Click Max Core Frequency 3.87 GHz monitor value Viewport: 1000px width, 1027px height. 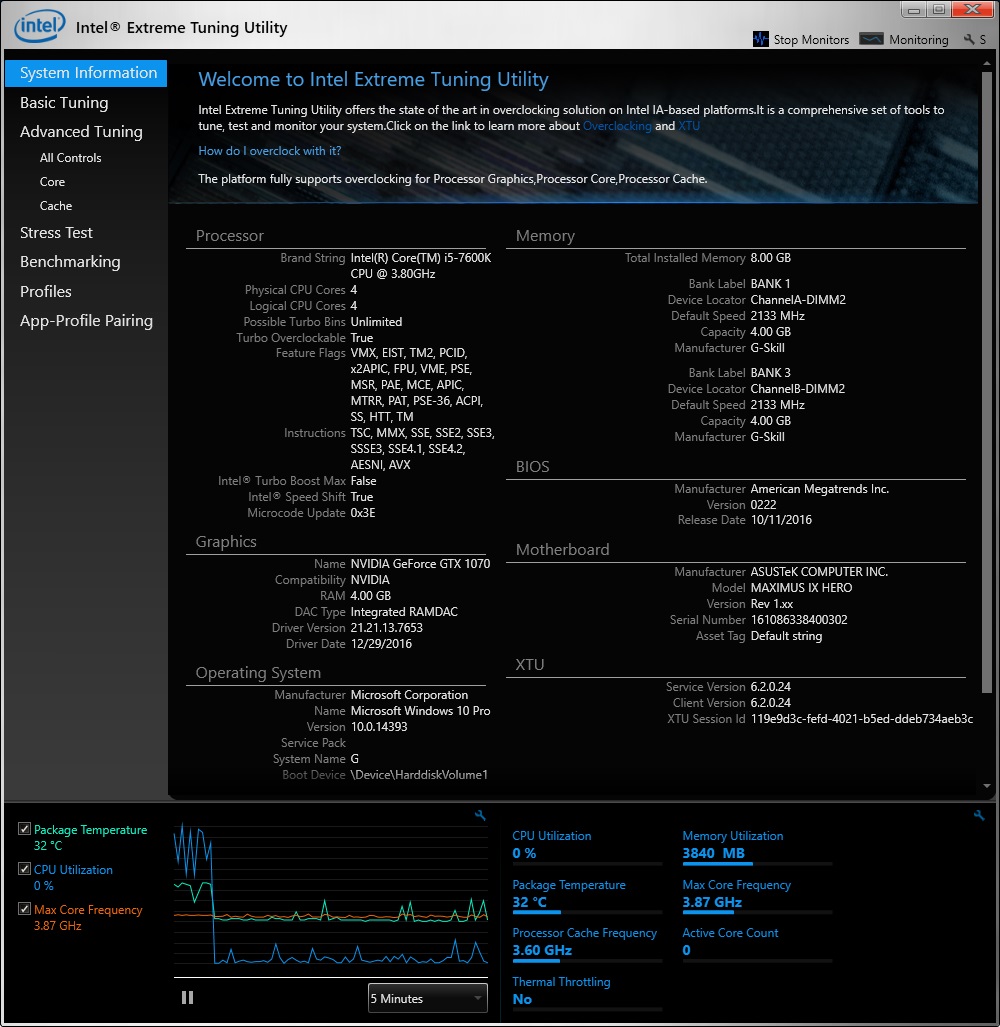click(x=712, y=902)
